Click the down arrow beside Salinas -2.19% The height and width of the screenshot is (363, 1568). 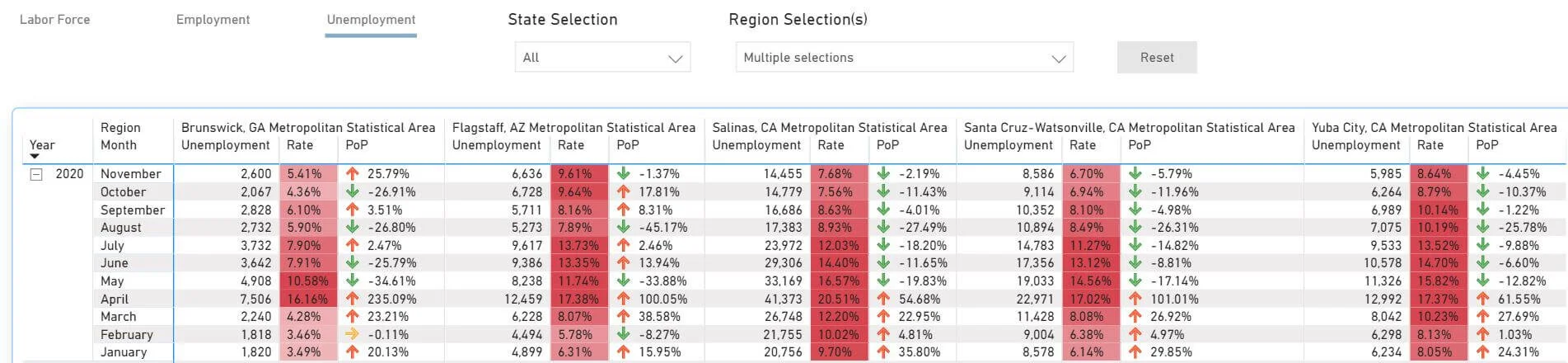(883, 174)
